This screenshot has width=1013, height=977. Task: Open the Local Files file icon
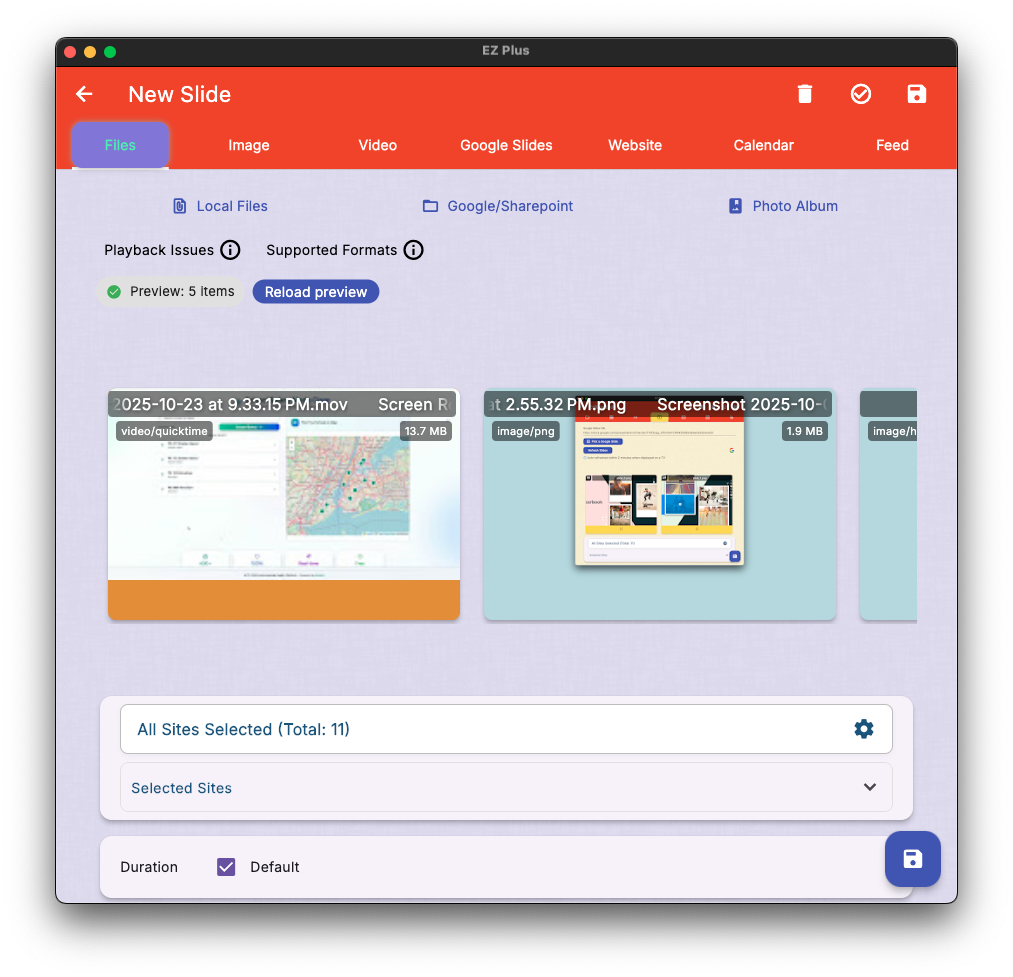pos(179,205)
